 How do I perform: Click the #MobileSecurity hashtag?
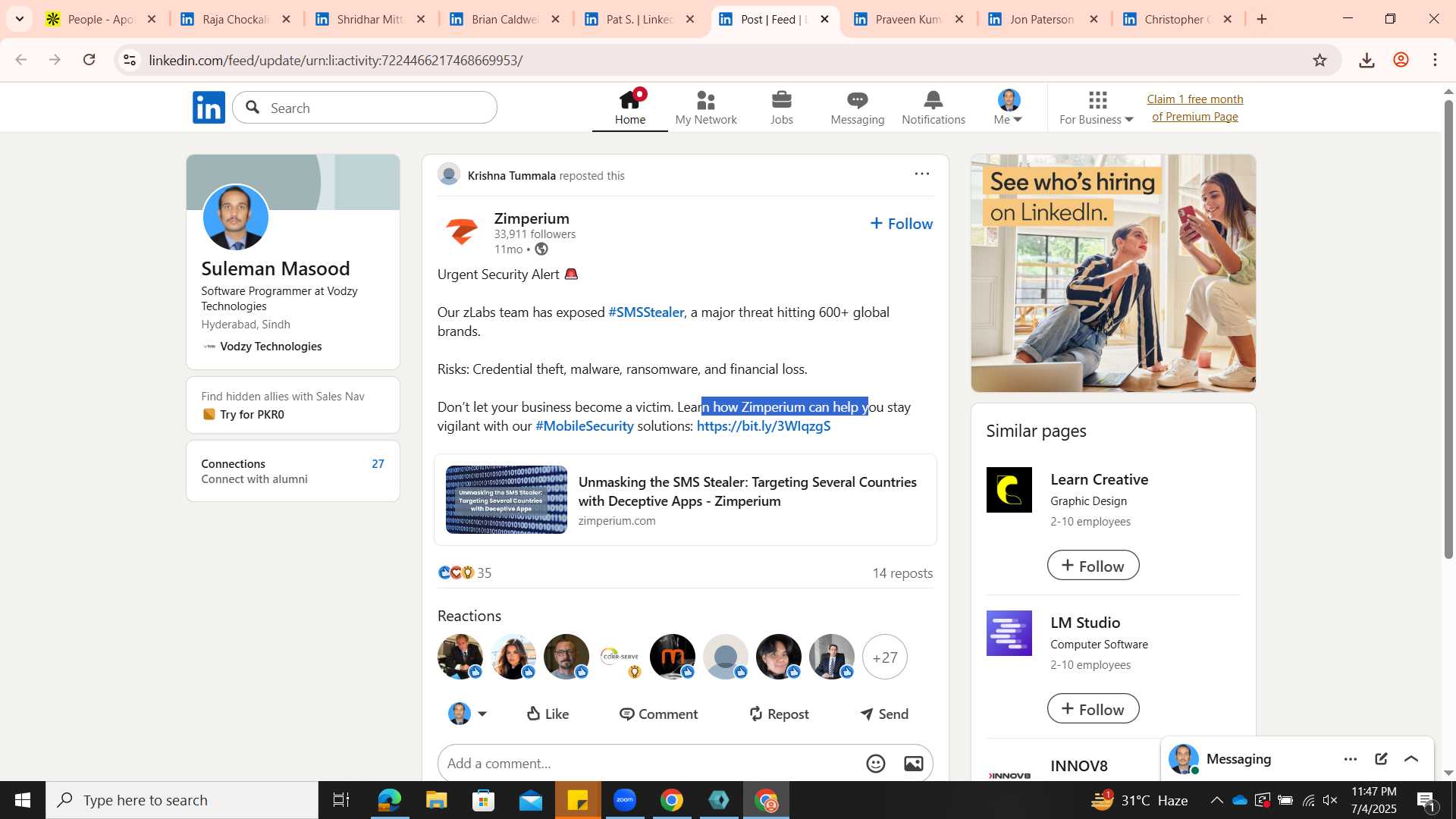tap(584, 426)
